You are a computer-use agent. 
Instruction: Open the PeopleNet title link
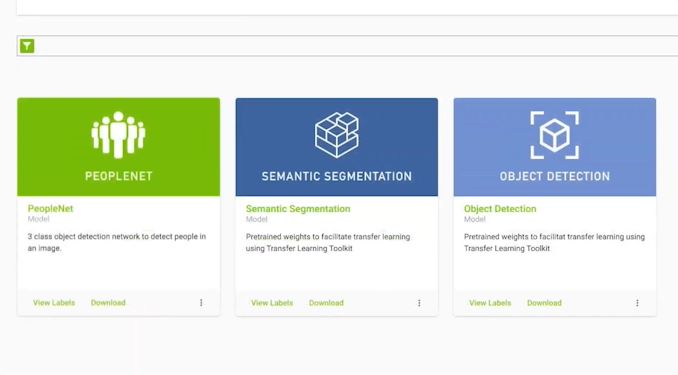coord(51,208)
